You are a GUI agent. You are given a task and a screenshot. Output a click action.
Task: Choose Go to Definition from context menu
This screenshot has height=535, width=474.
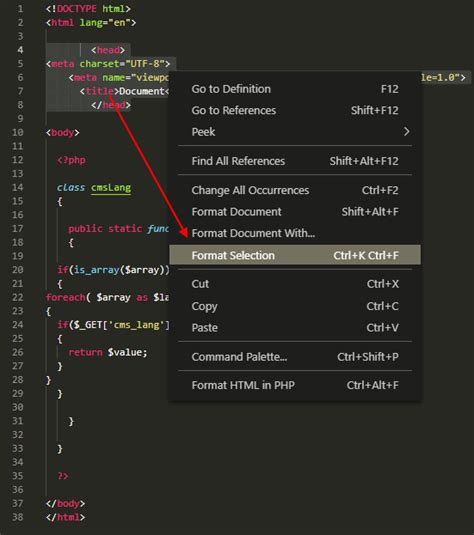point(295,89)
